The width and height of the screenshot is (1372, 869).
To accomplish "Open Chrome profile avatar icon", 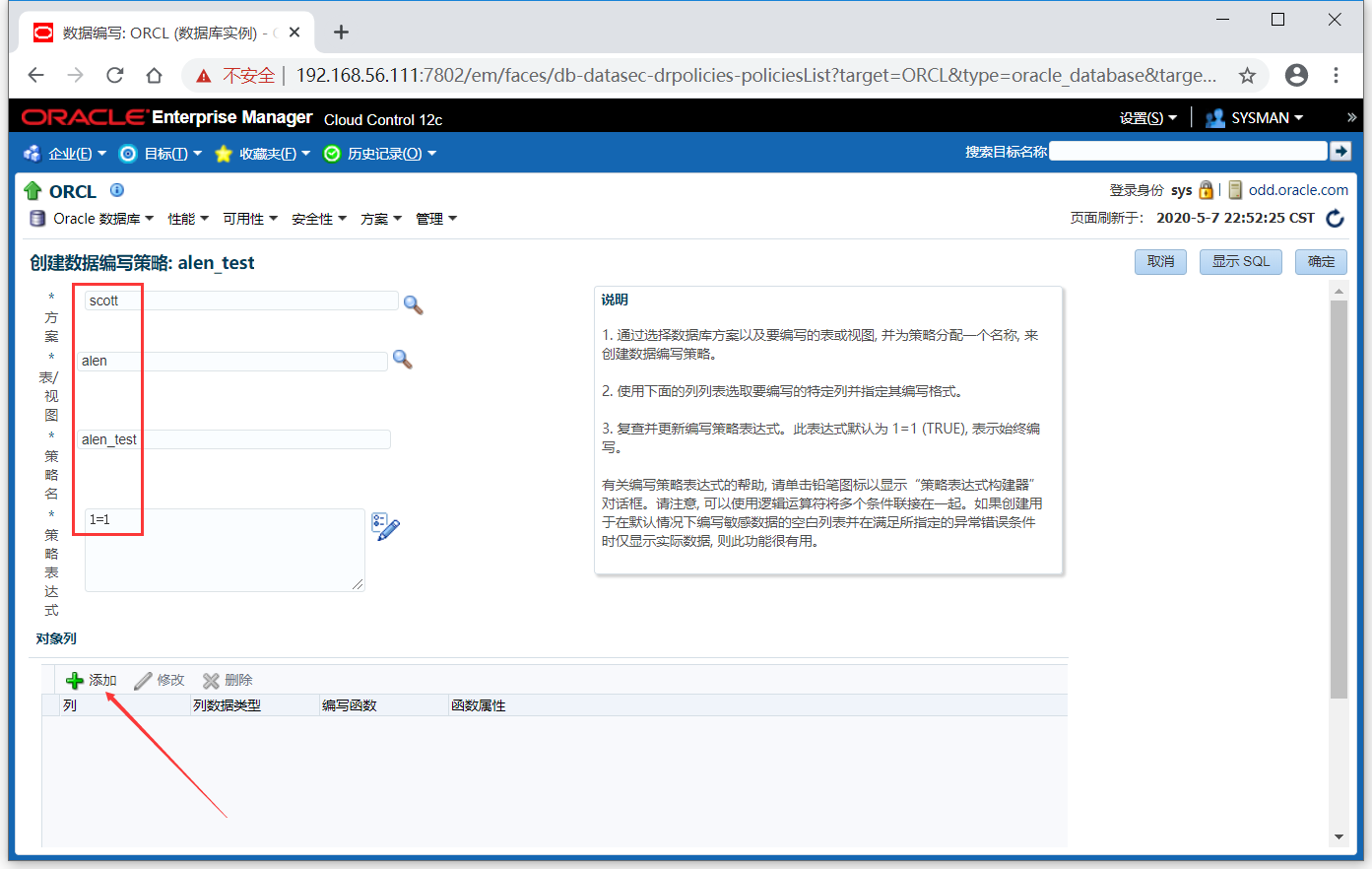I will point(1297,75).
